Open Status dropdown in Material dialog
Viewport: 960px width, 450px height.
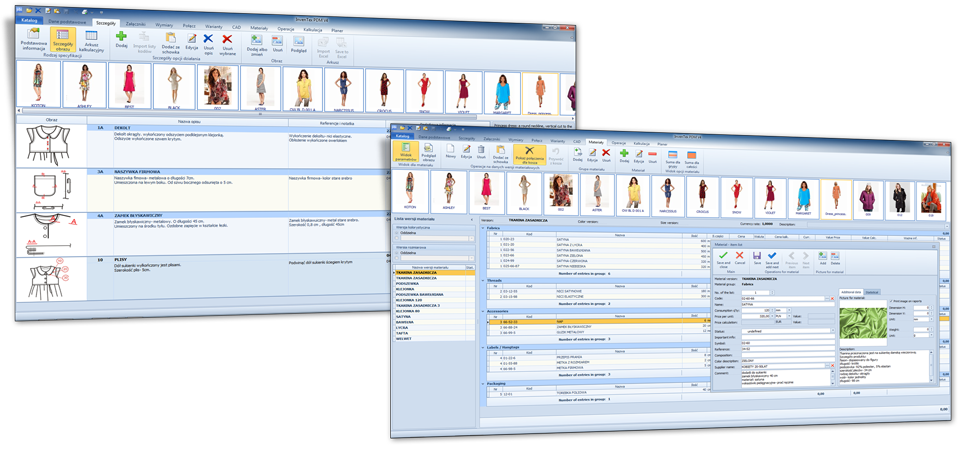point(833,331)
